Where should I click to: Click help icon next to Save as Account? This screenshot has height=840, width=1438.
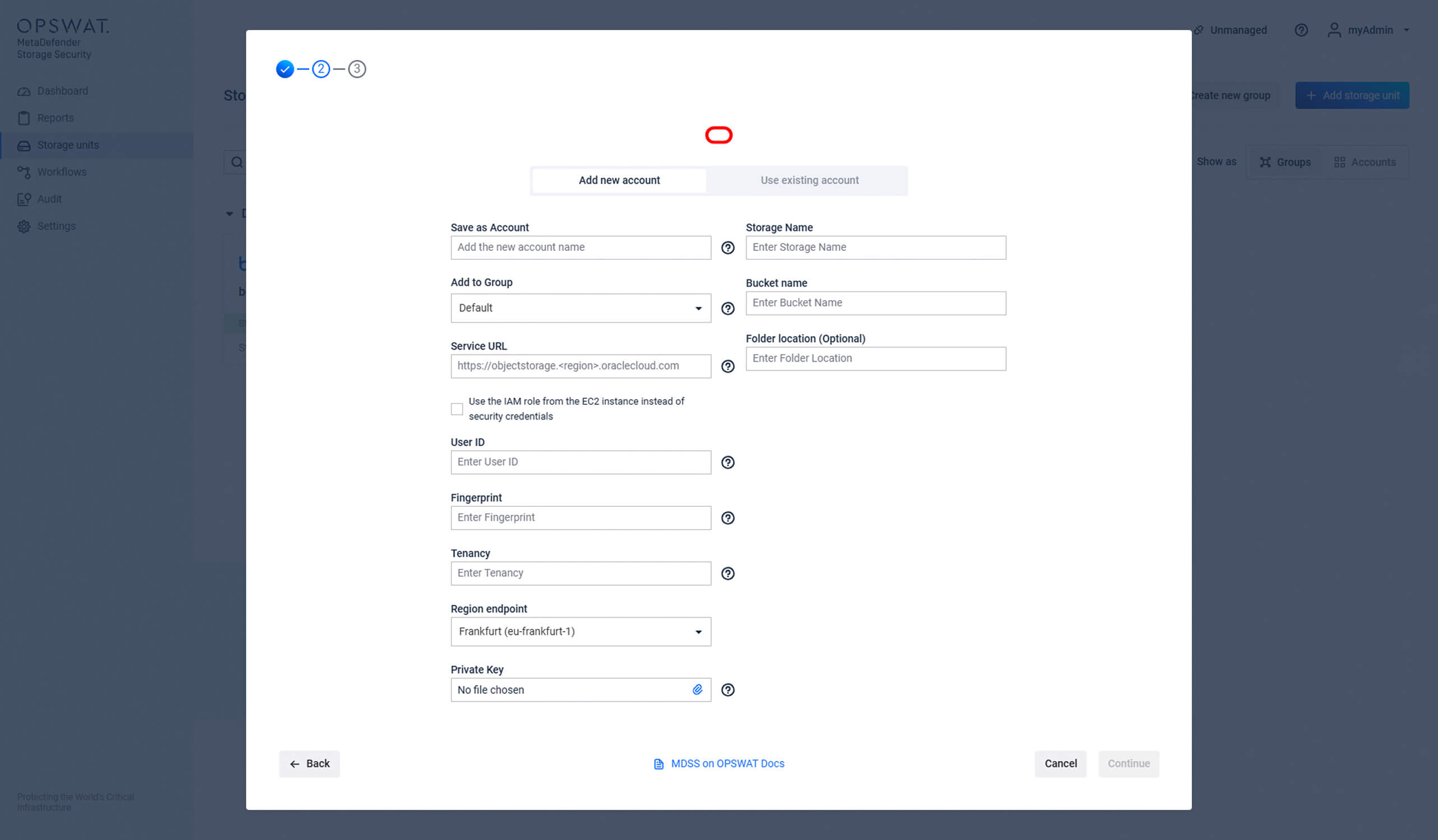tap(727, 248)
